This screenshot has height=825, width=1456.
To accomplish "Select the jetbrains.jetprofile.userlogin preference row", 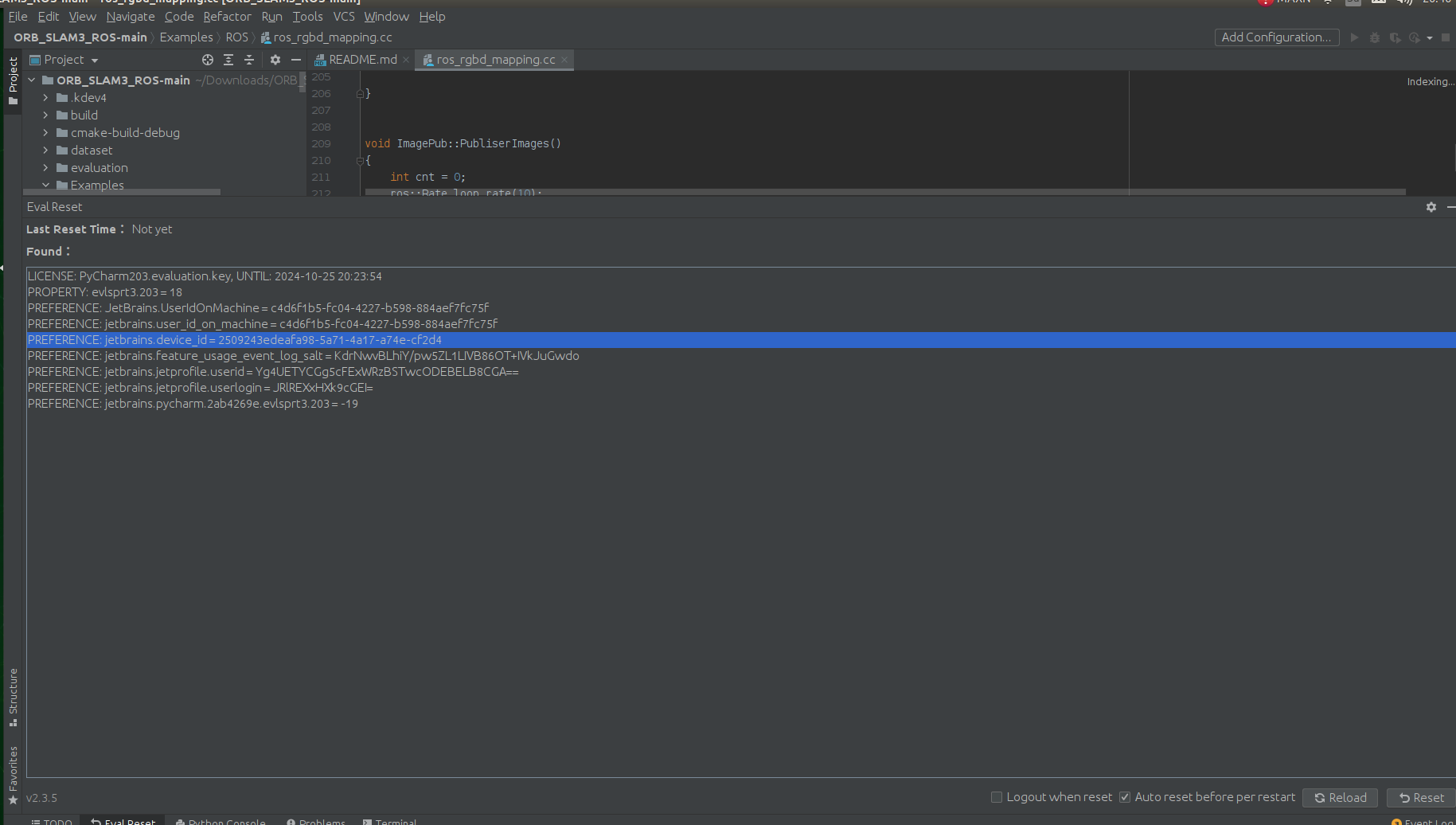I will point(741,388).
